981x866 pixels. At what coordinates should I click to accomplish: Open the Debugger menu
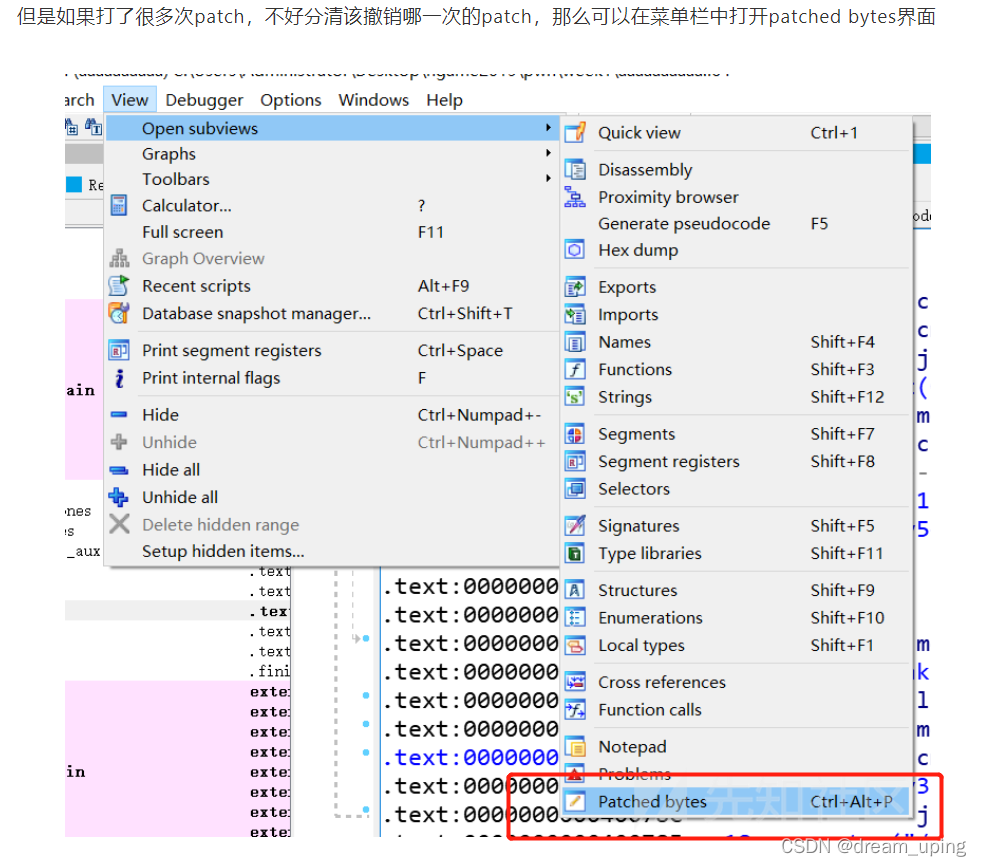pos(204,99)
